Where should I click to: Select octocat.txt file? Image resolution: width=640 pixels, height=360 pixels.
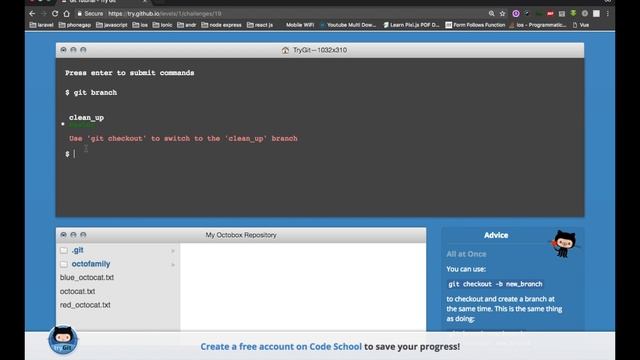click(x=78, y=291)
